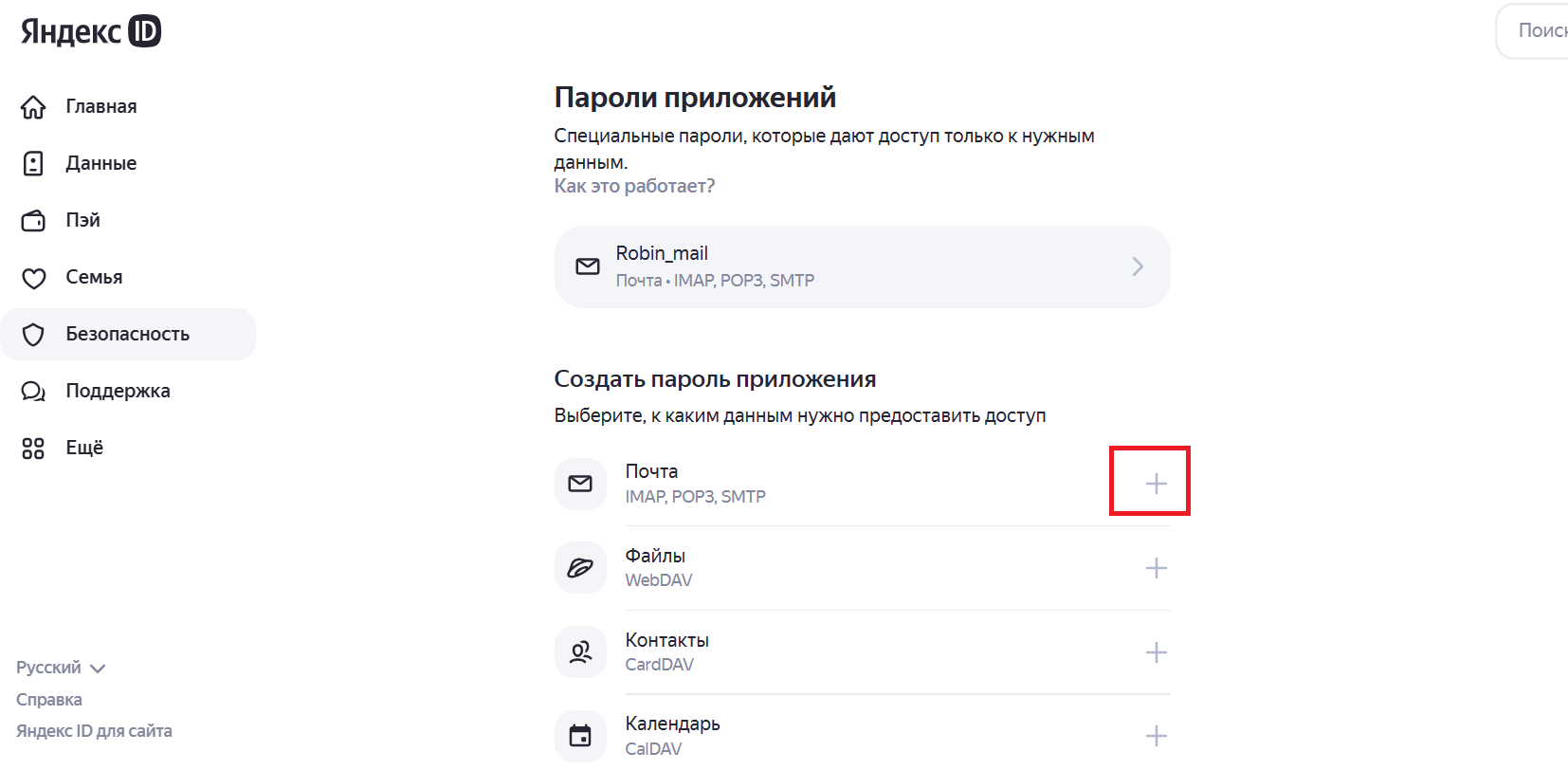
Task: Click the CardDAV protocol label
Action: (x=660, y=665)
